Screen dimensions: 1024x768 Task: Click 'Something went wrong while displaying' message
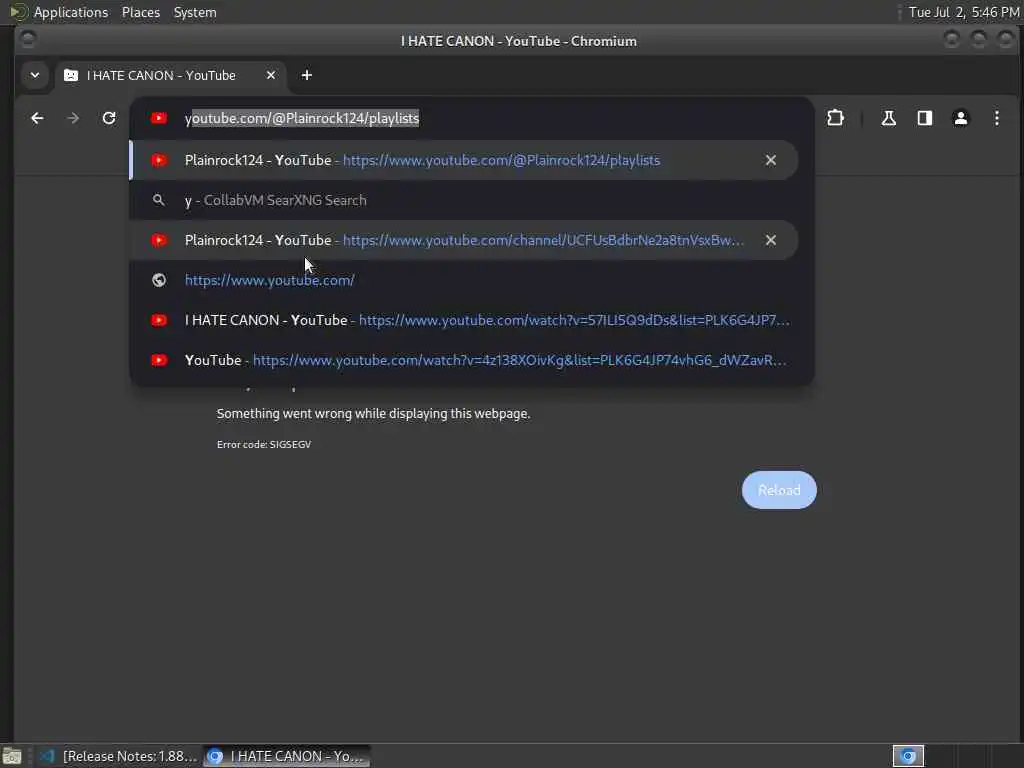coord(374,413)
